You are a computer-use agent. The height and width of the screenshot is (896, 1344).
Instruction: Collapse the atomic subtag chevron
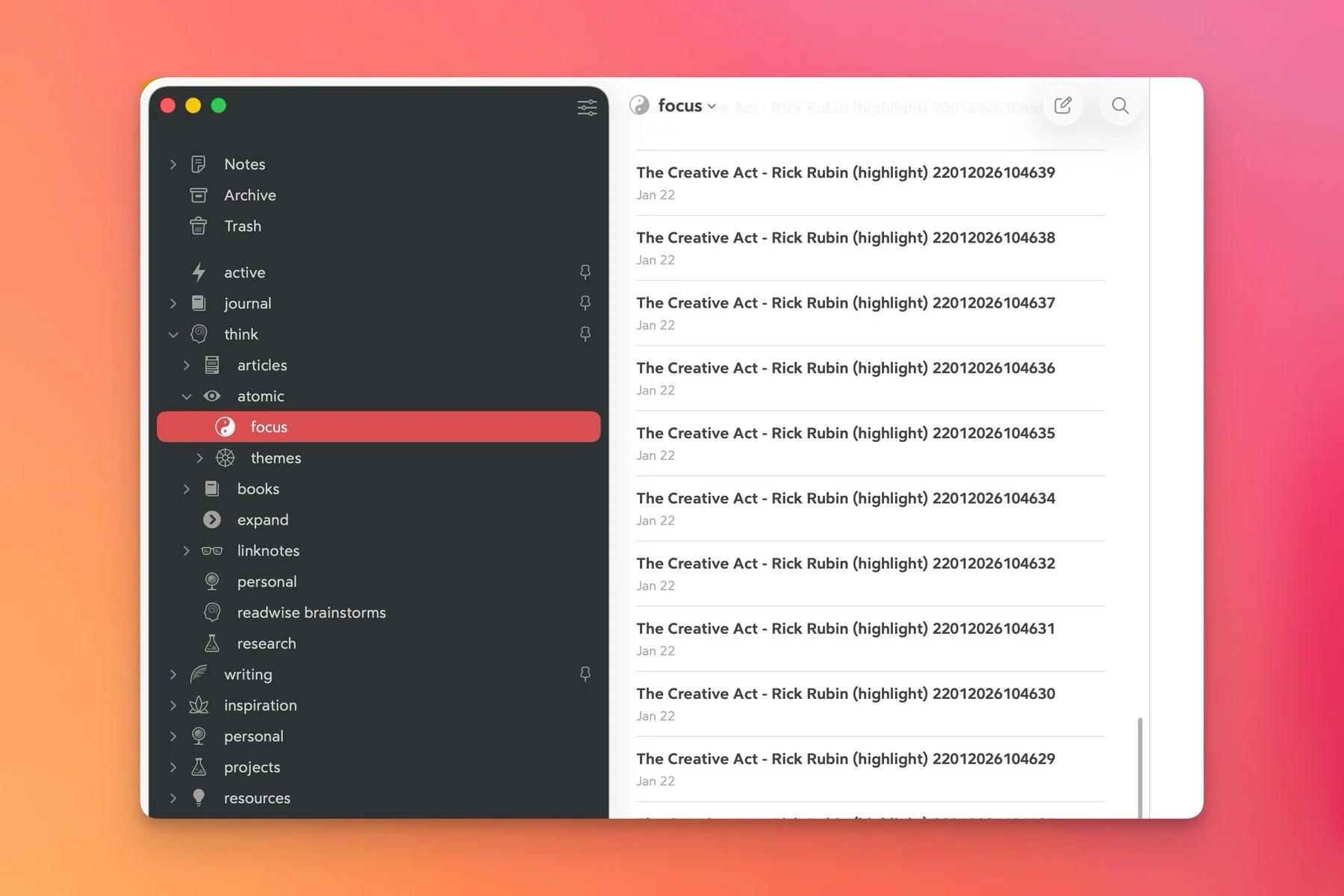(x=187, y=396)
